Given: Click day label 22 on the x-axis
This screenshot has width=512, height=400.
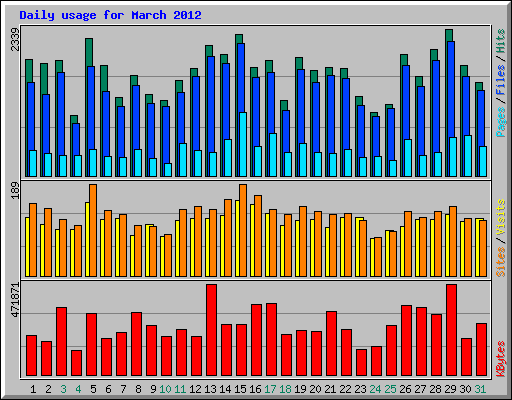Looking at the screenshot, I should 345,389.
